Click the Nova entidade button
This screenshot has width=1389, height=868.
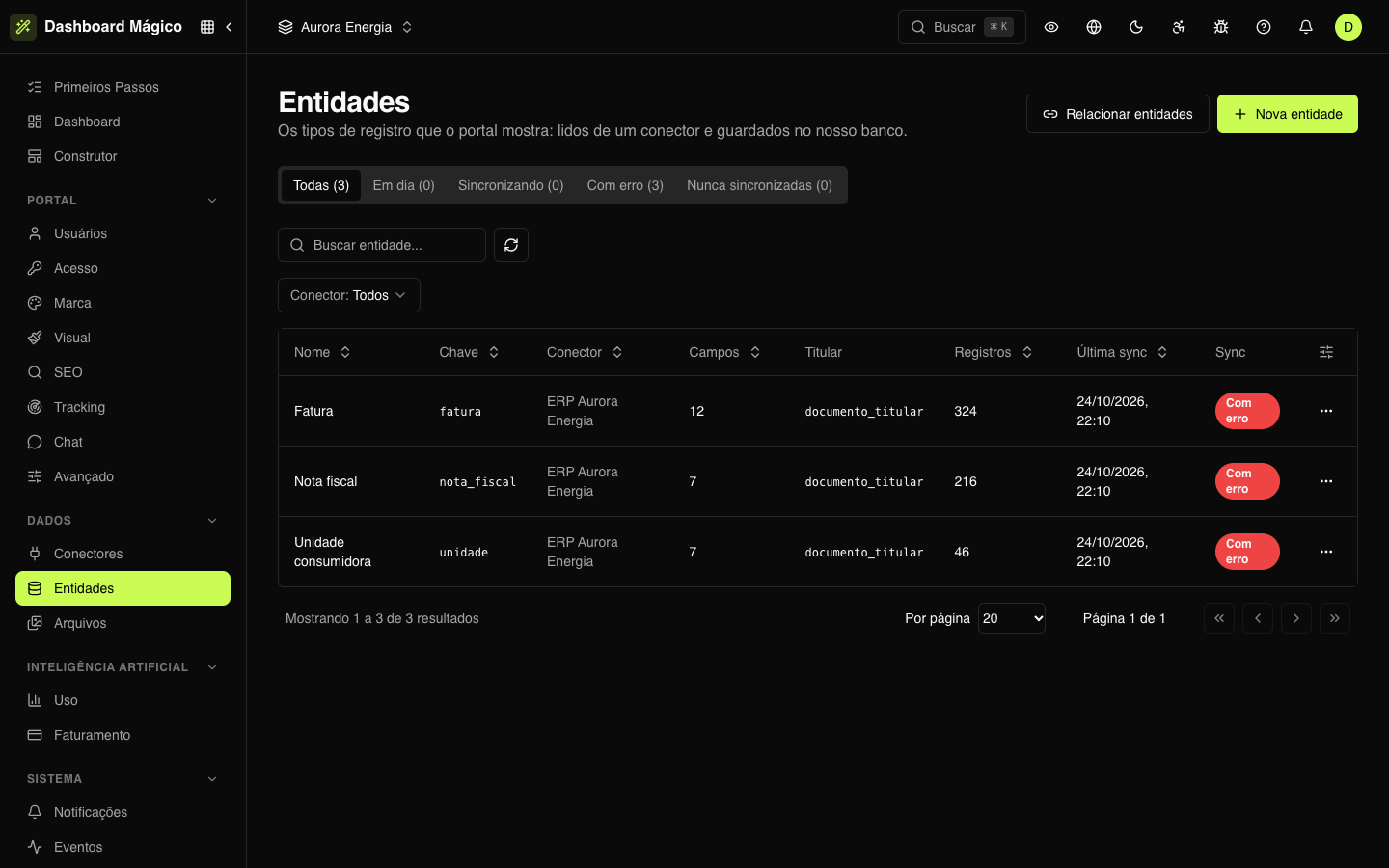[x=1288, y=114]
